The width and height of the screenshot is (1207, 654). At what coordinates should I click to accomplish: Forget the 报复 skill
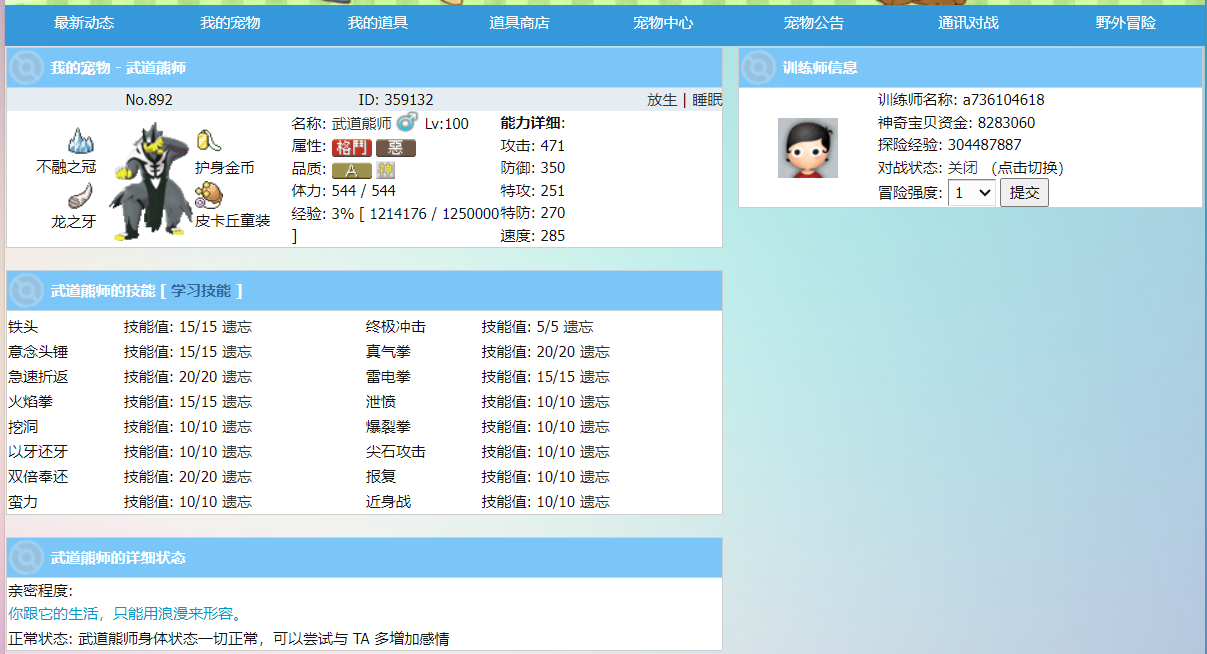point(595,477)
